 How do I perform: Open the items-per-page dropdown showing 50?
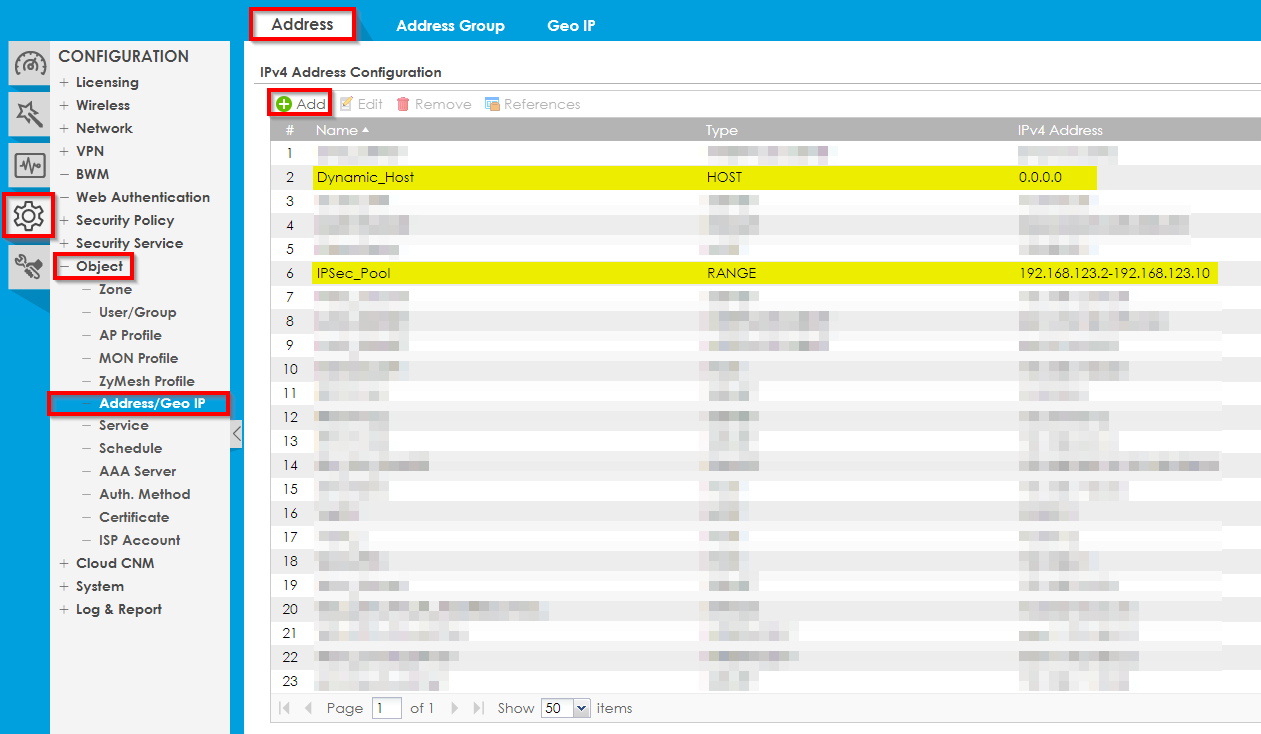[x=566, y=708]
